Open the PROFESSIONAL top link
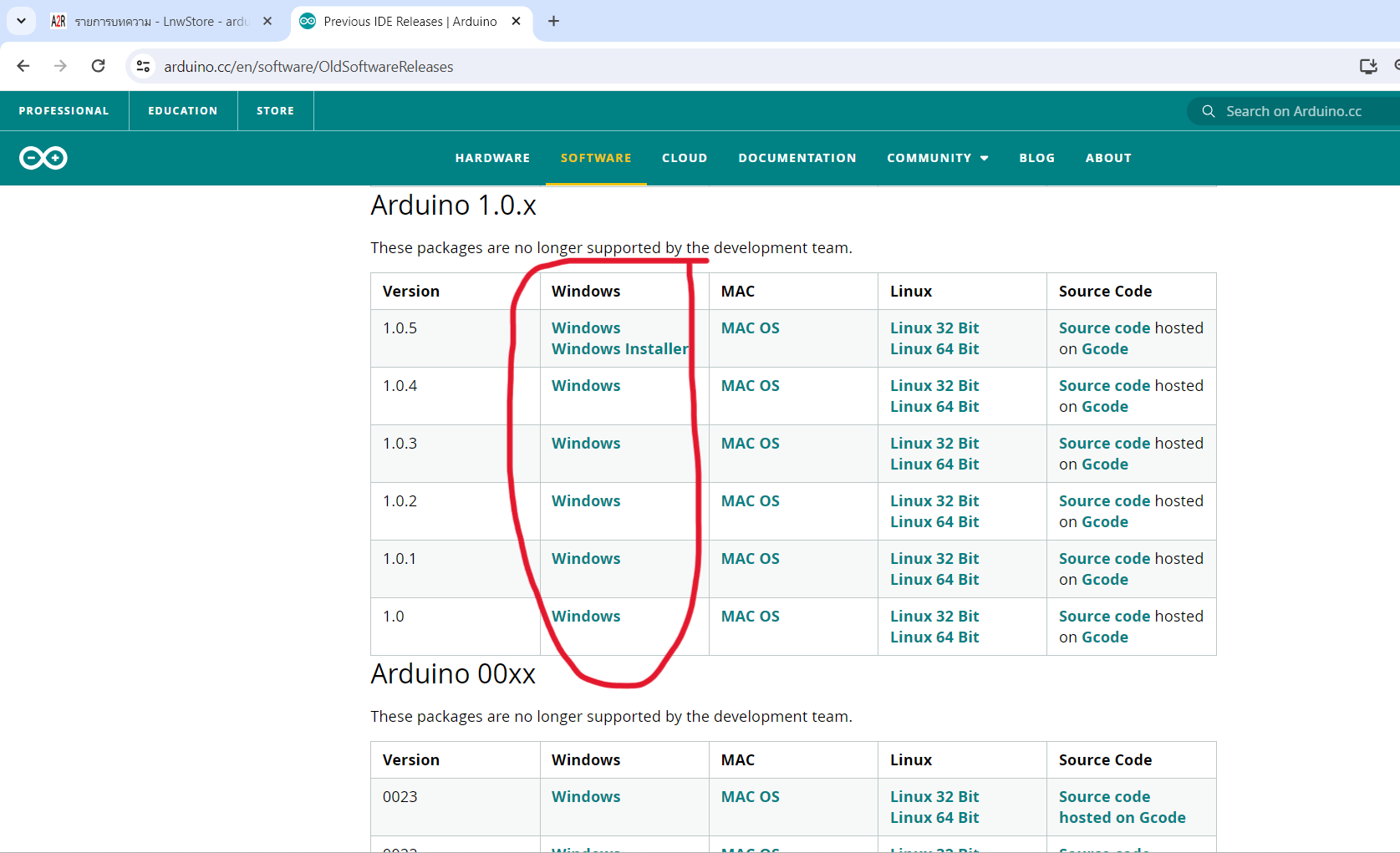The height and width of the screenshot is (853, 1400). point(64,110)
